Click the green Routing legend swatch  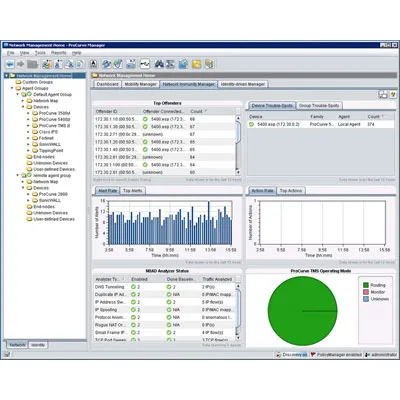366,285
